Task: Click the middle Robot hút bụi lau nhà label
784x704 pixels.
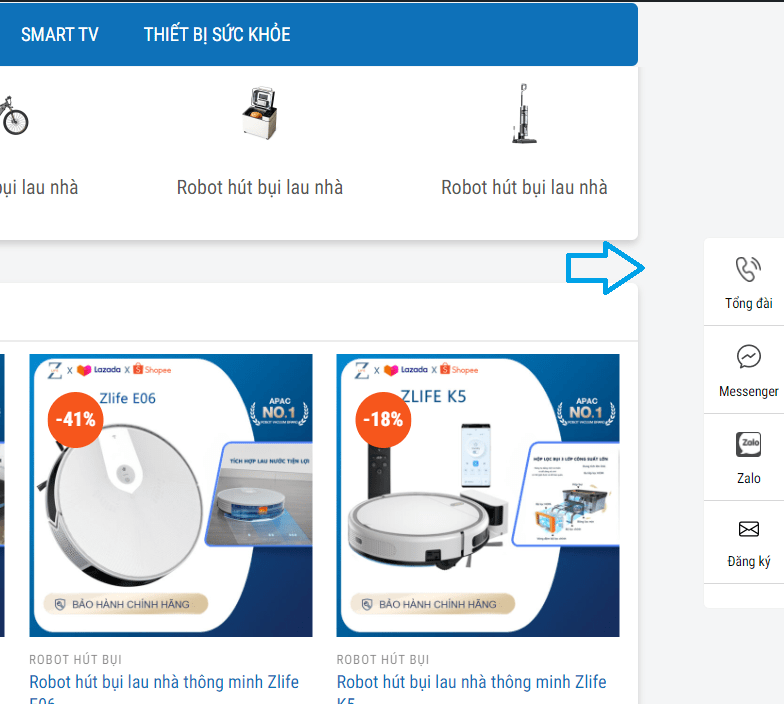Action: pyautogui.click(x=260, y=188)
